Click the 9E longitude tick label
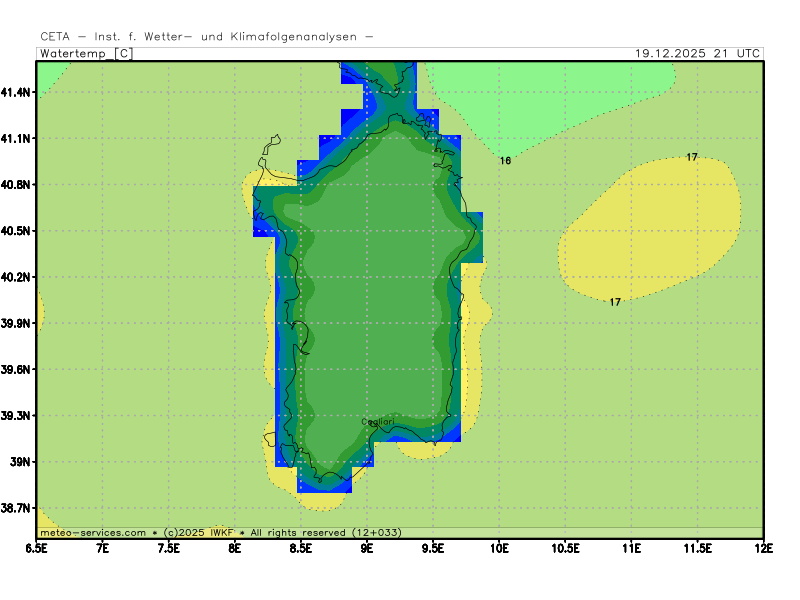The image size is (800, 600). (367, 548)
